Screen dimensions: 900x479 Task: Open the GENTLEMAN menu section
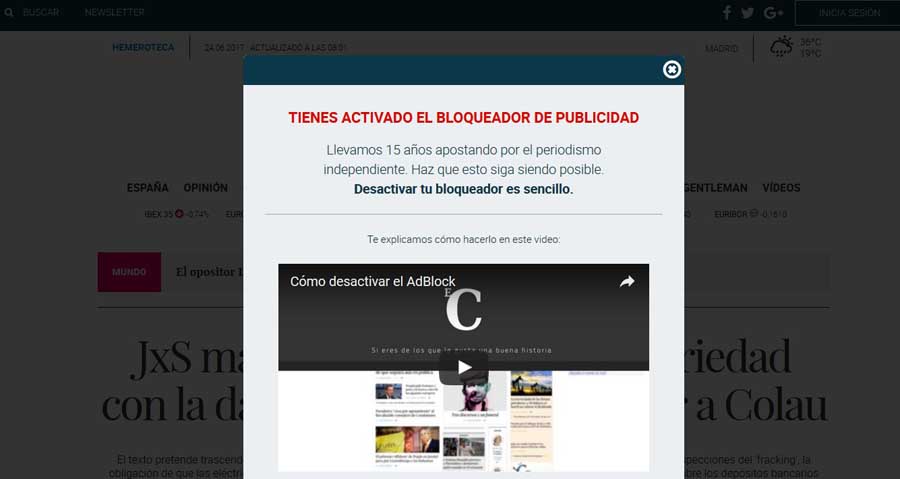click(716, 188)
